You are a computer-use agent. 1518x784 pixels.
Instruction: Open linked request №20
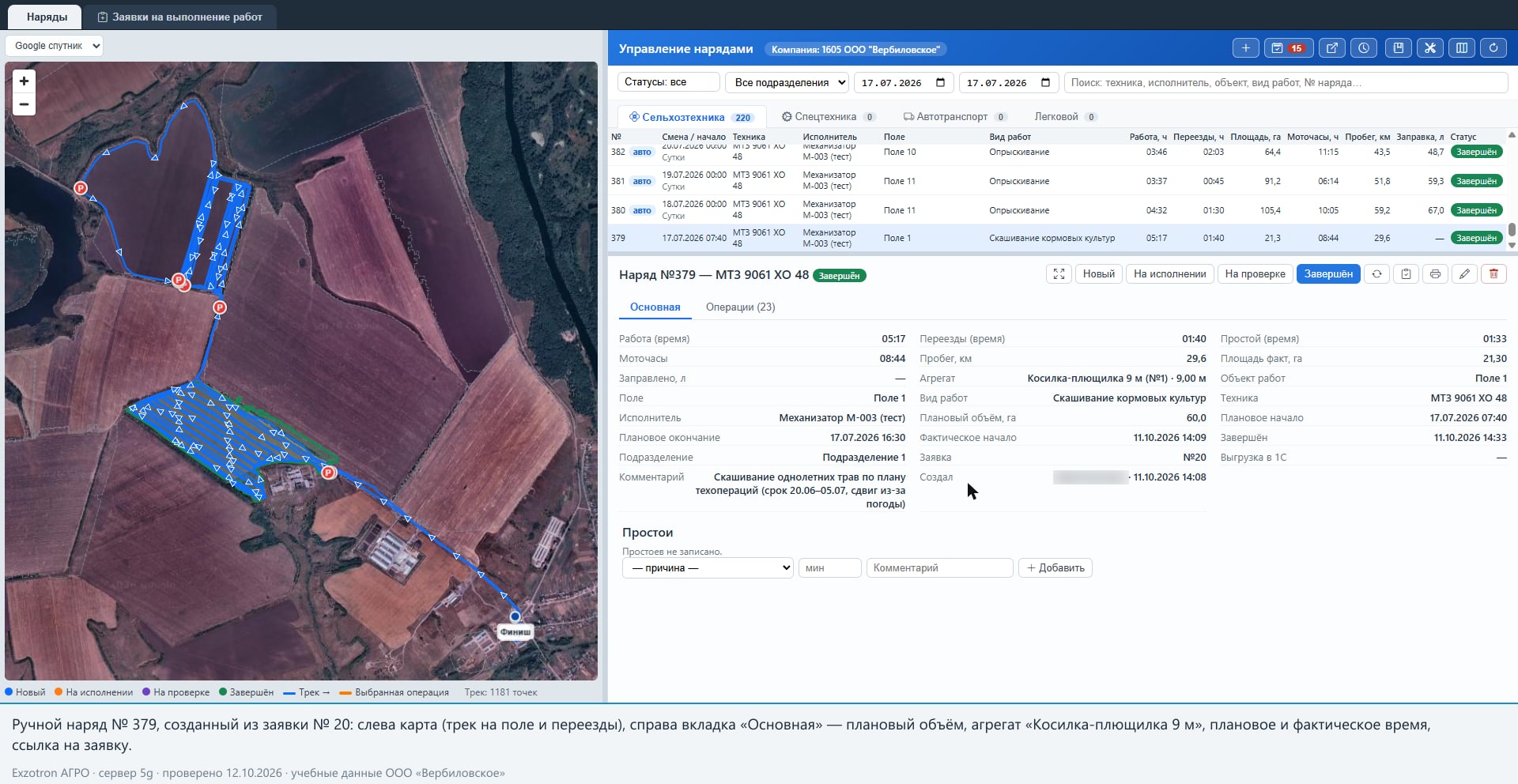pos(1194,458)
